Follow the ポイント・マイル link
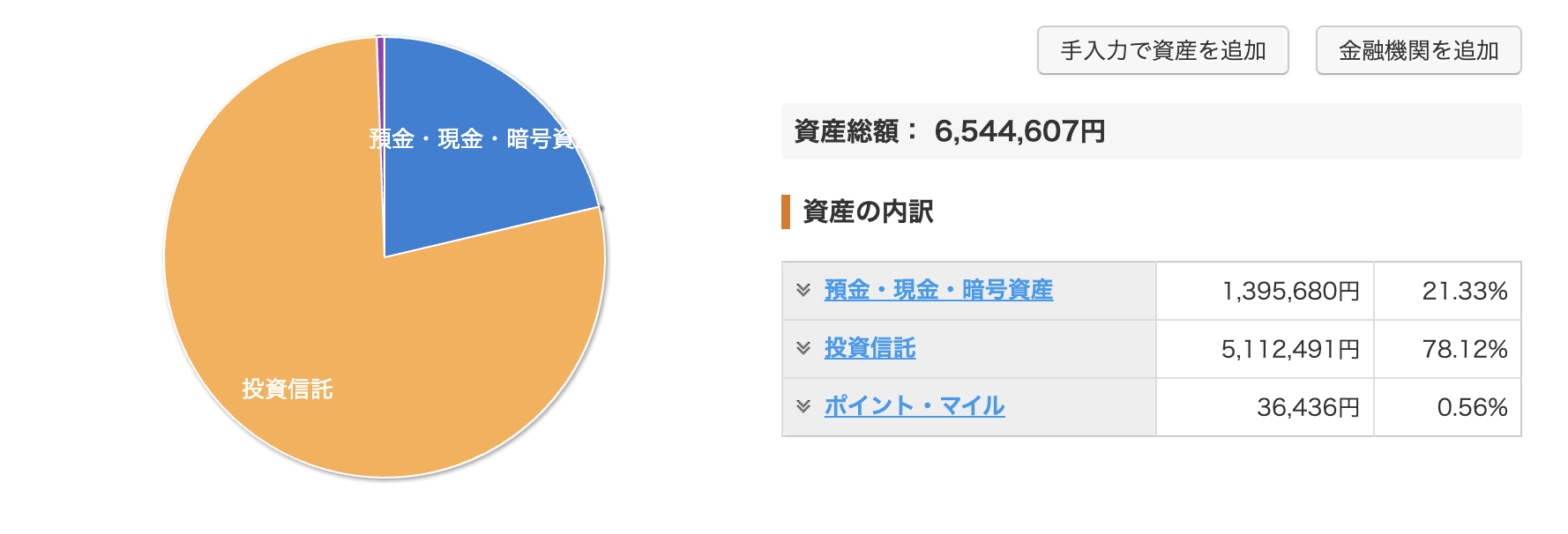The width and height of the screenshot is (1568, 534). [915, 406]
